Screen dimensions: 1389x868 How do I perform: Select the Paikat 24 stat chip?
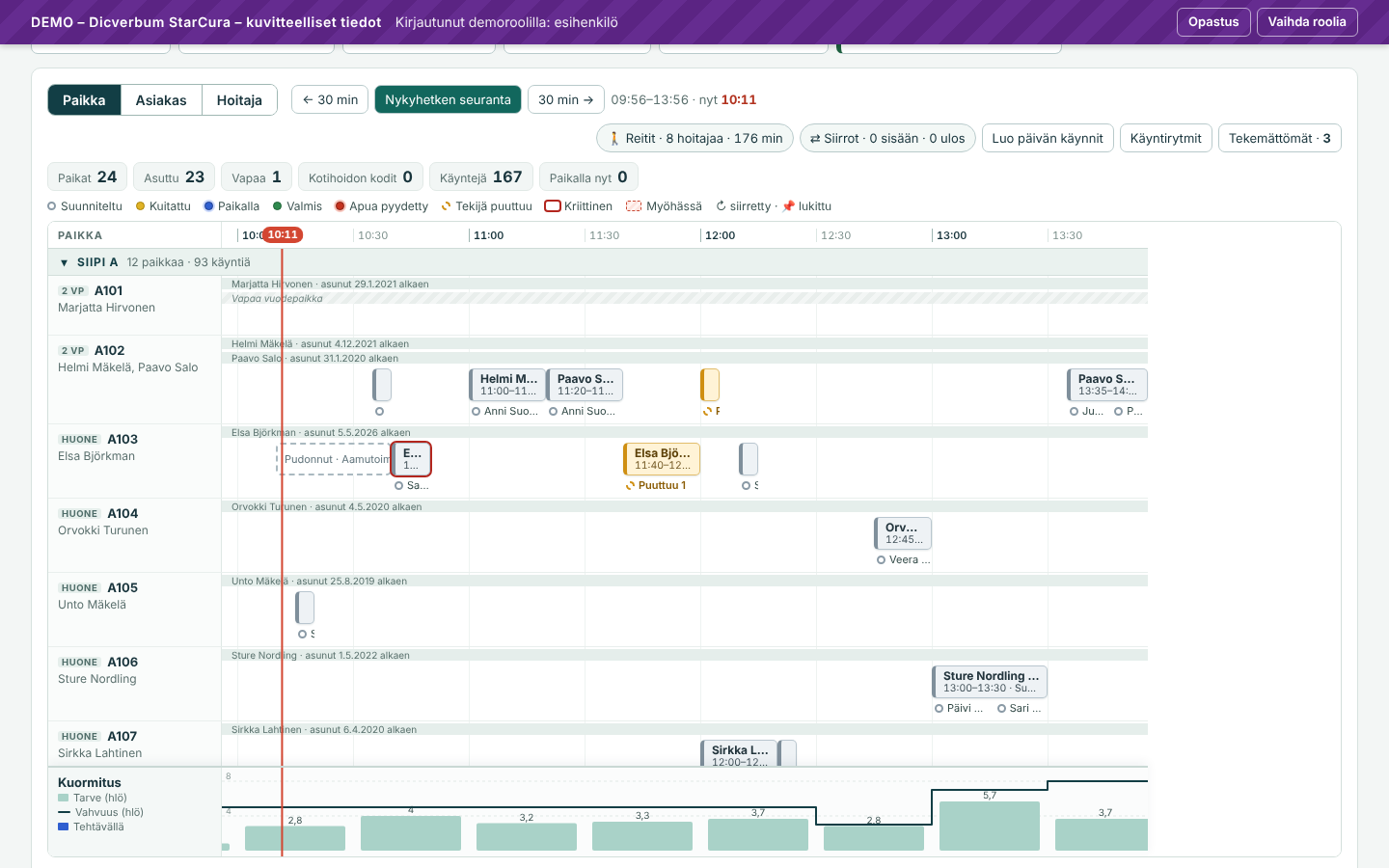click(87, 176)
